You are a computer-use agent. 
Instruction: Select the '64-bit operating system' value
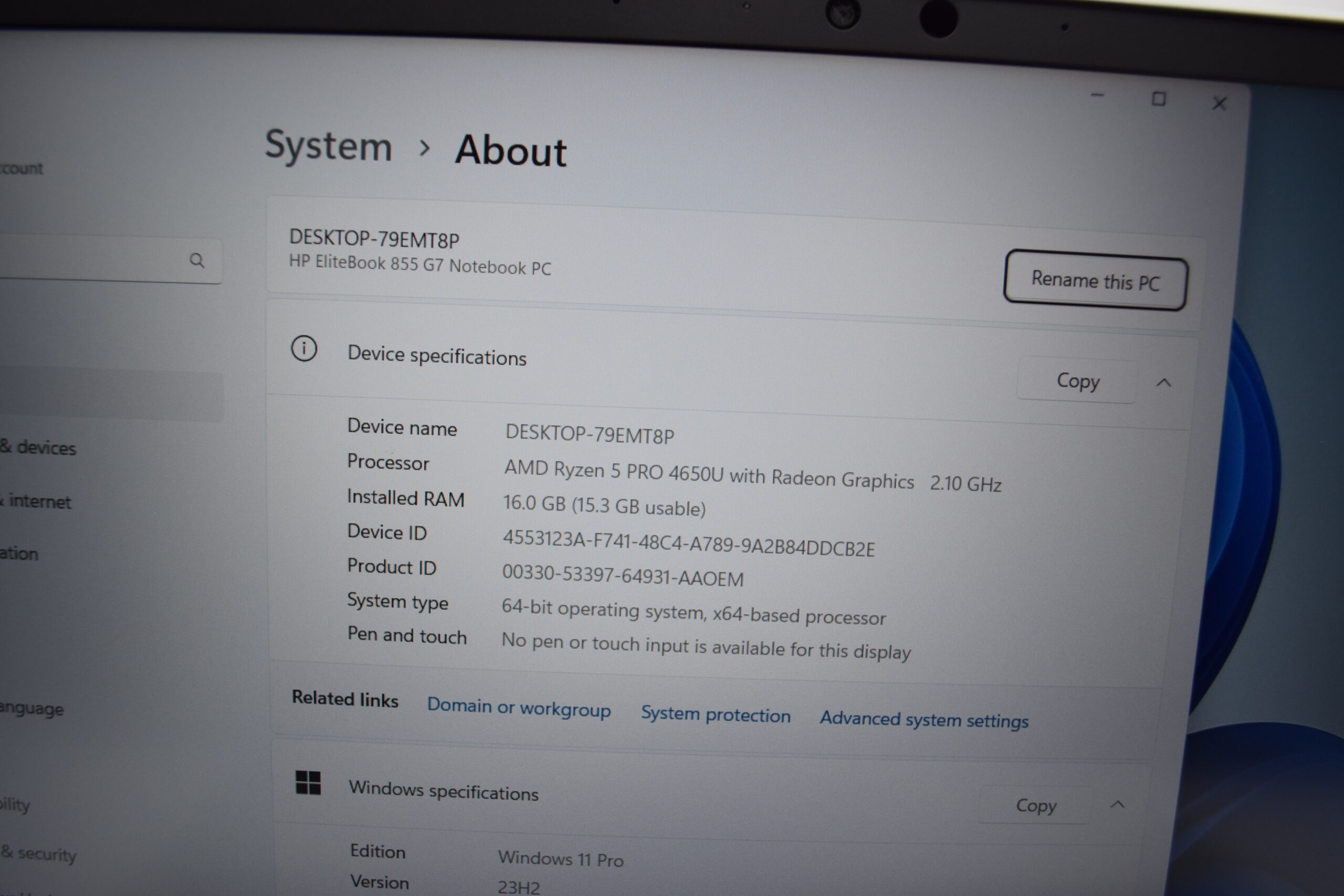pos(694,612)
